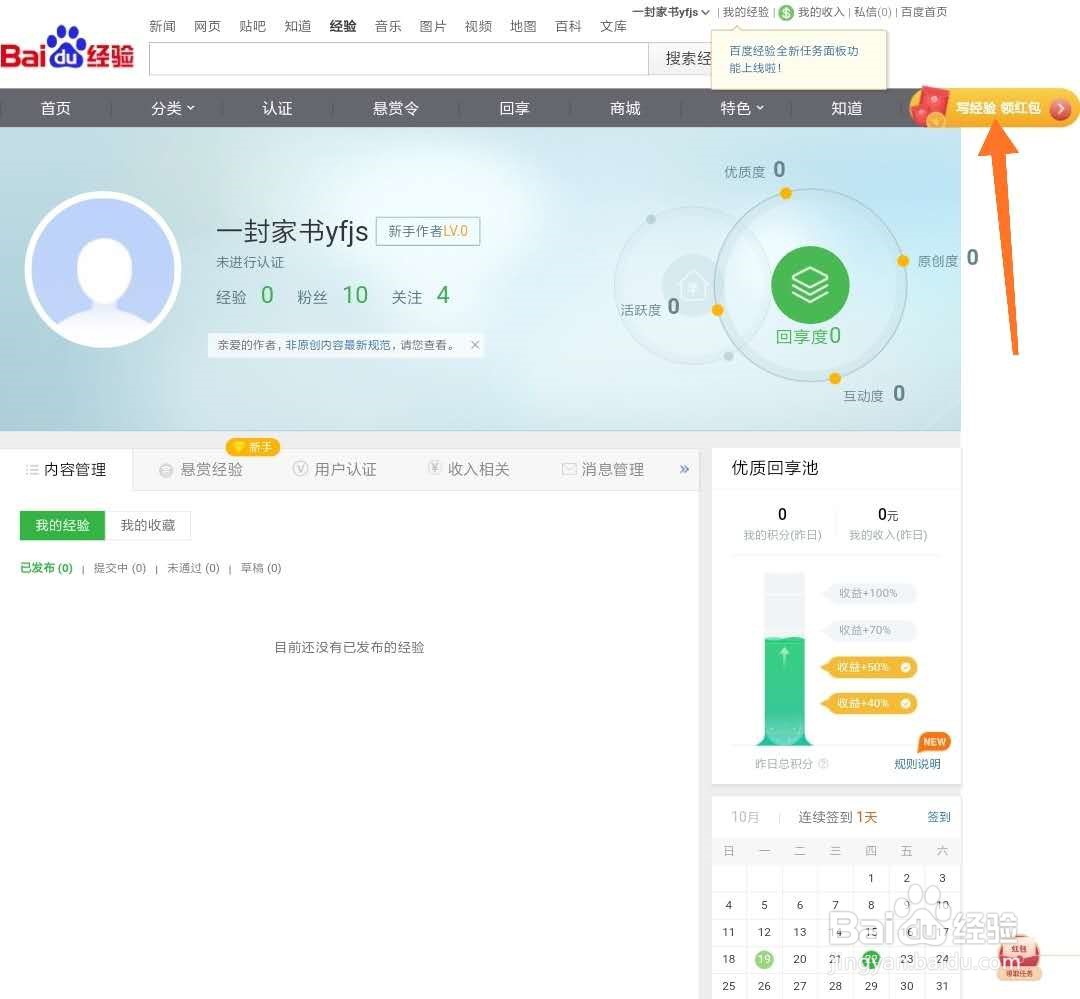Open 认证 in navigation bar

click(x=277, y=108)
